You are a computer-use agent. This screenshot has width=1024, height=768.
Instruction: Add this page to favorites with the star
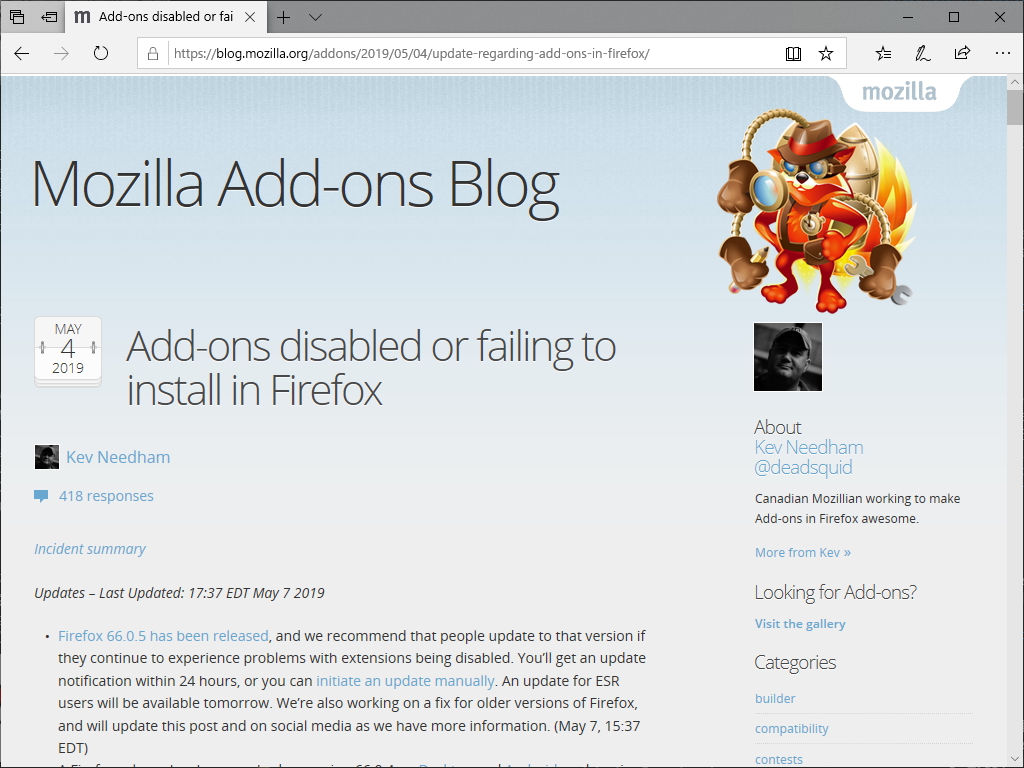[826, 54]
